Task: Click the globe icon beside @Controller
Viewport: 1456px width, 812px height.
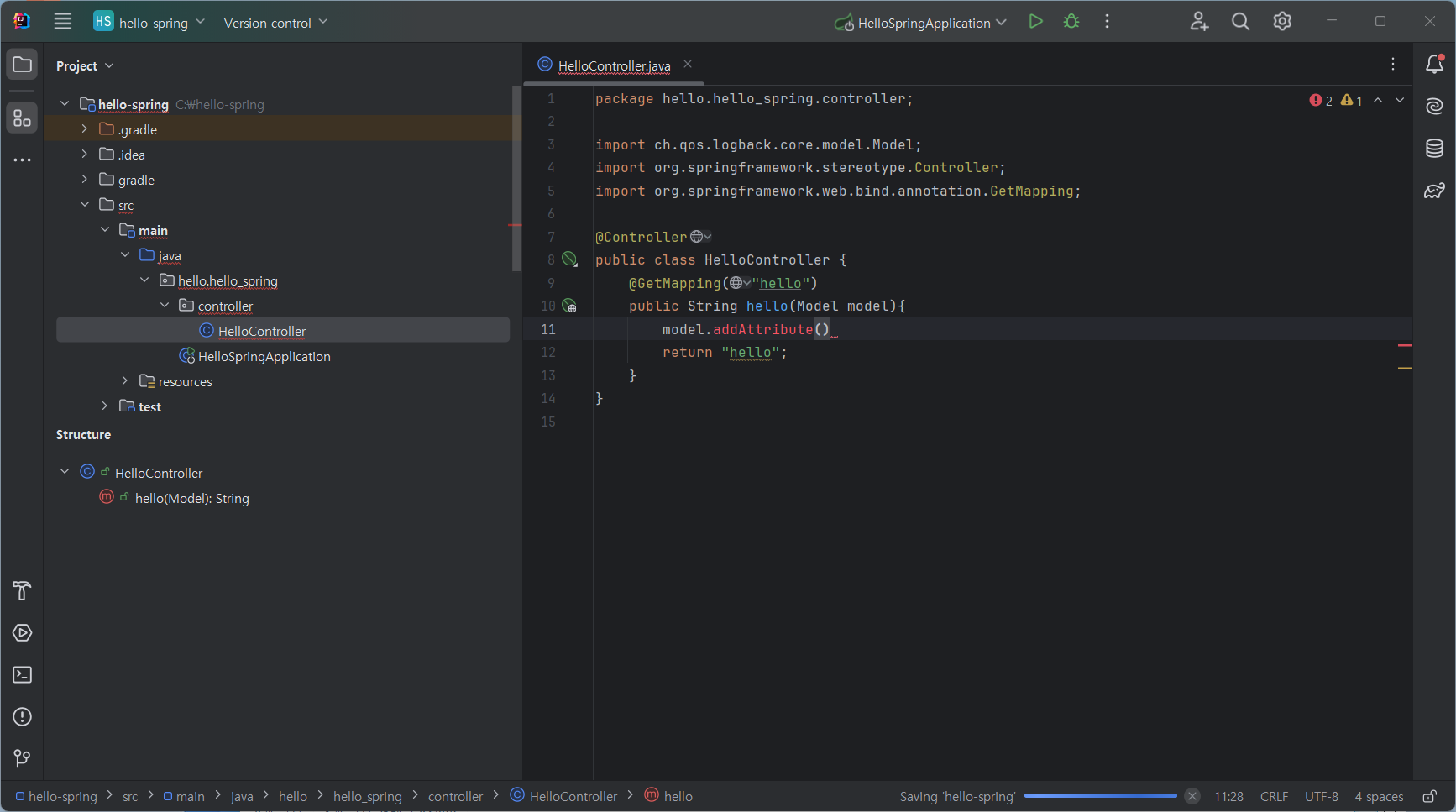Action: point(700,237)
